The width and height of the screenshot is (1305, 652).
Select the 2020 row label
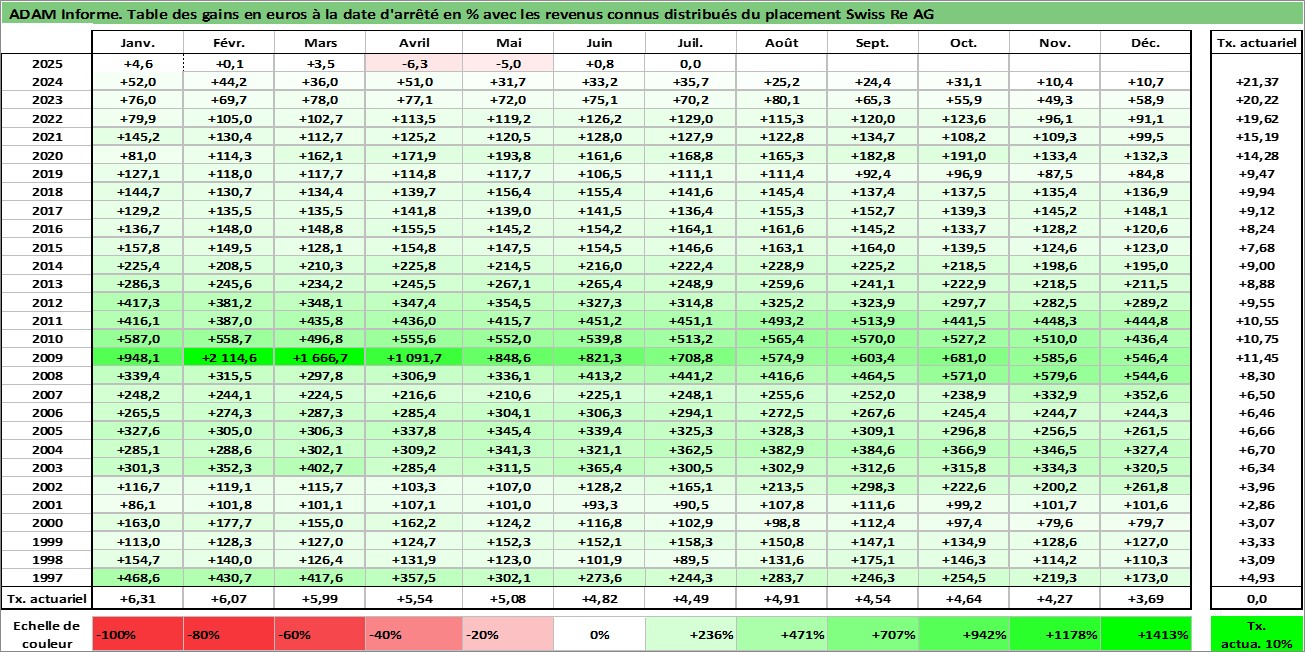click(x=46, y=155)
